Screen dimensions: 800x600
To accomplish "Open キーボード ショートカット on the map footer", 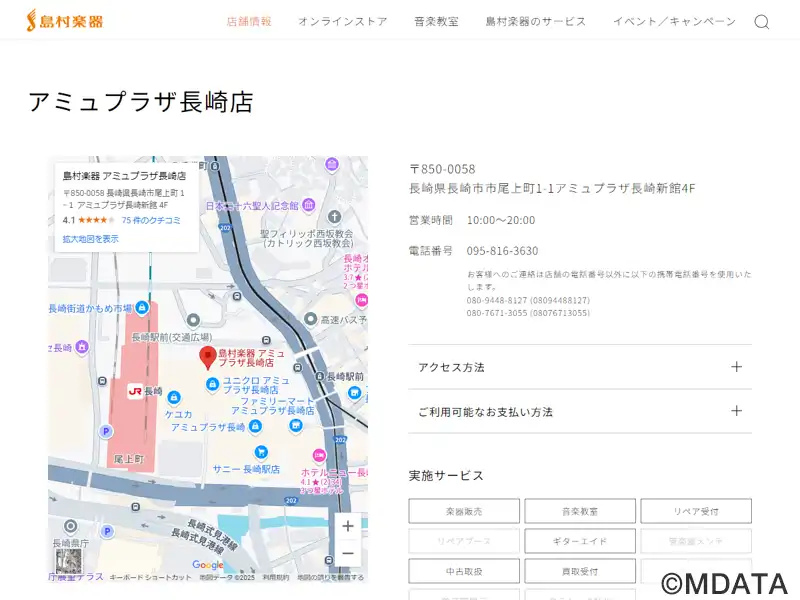I will pos(150,577).
